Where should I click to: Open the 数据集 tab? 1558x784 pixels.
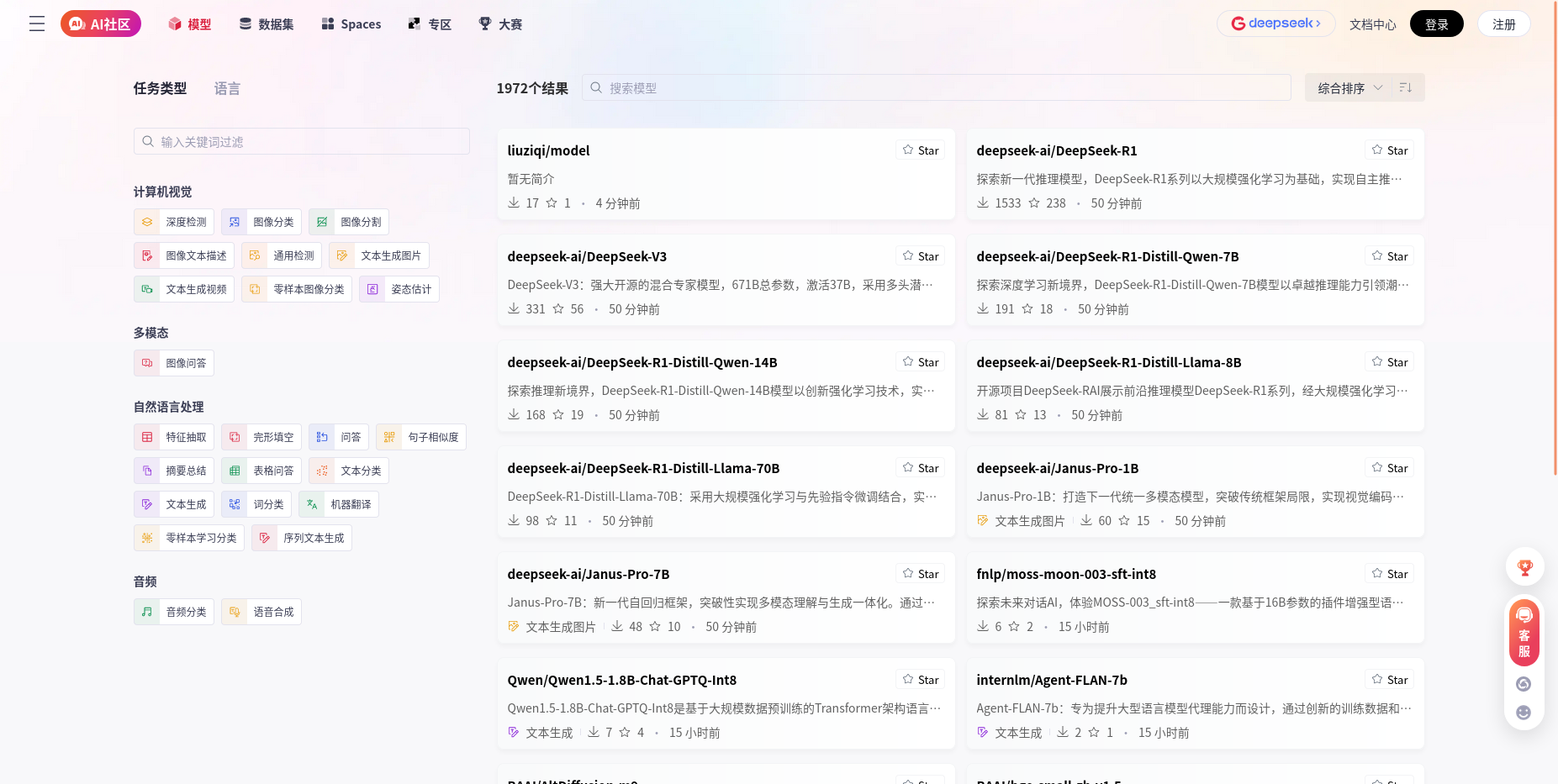click(x=267, y=24)
